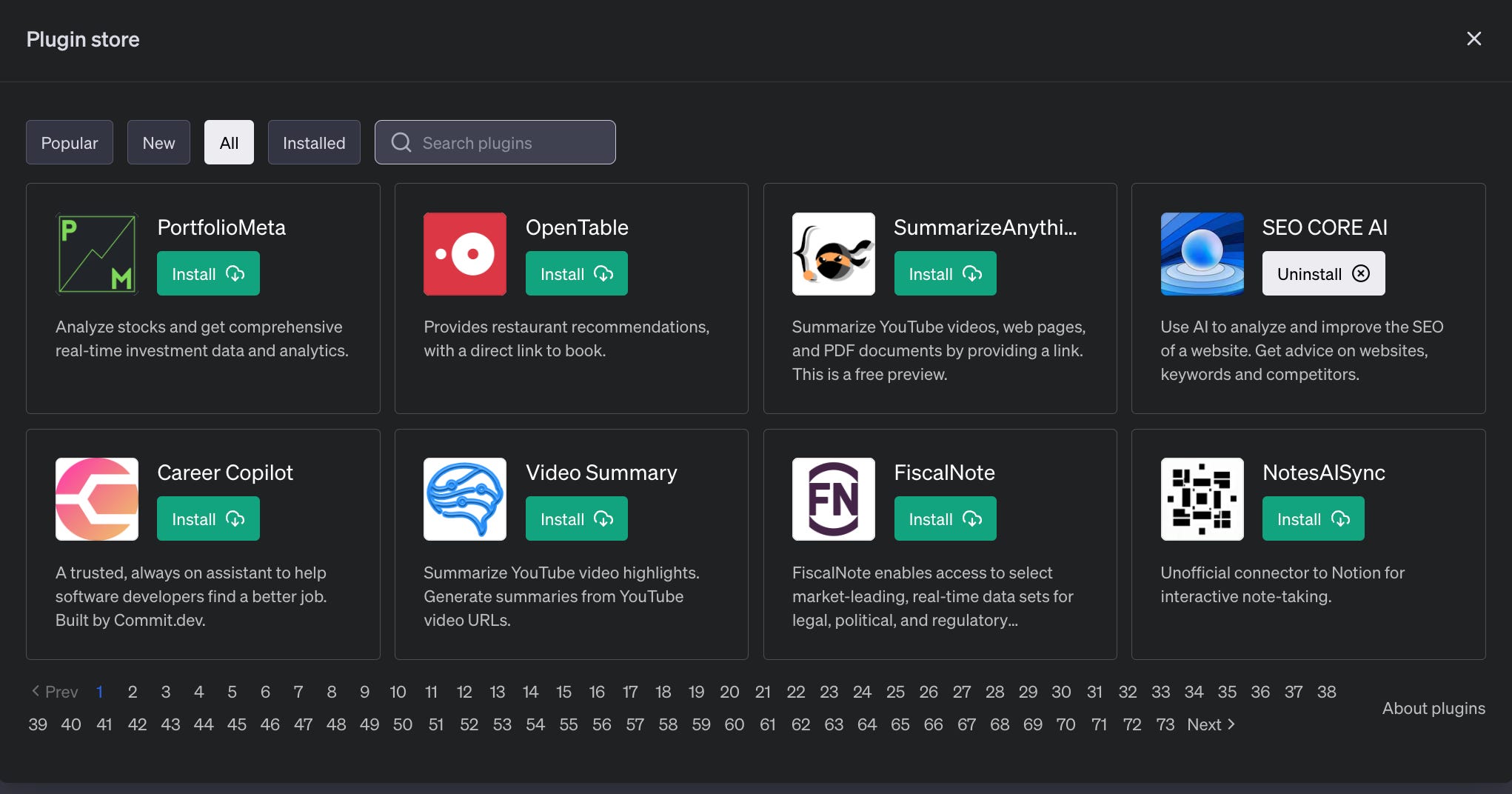Click the Career Copilot logo icon
Image resolution: width=1512 pixels, height=794 pixels.
97,499
